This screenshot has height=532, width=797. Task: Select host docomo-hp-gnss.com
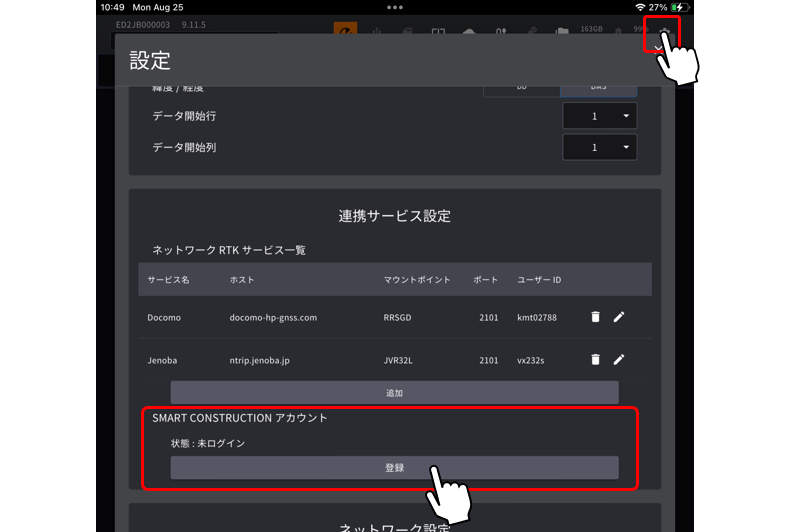coord(273,318)
